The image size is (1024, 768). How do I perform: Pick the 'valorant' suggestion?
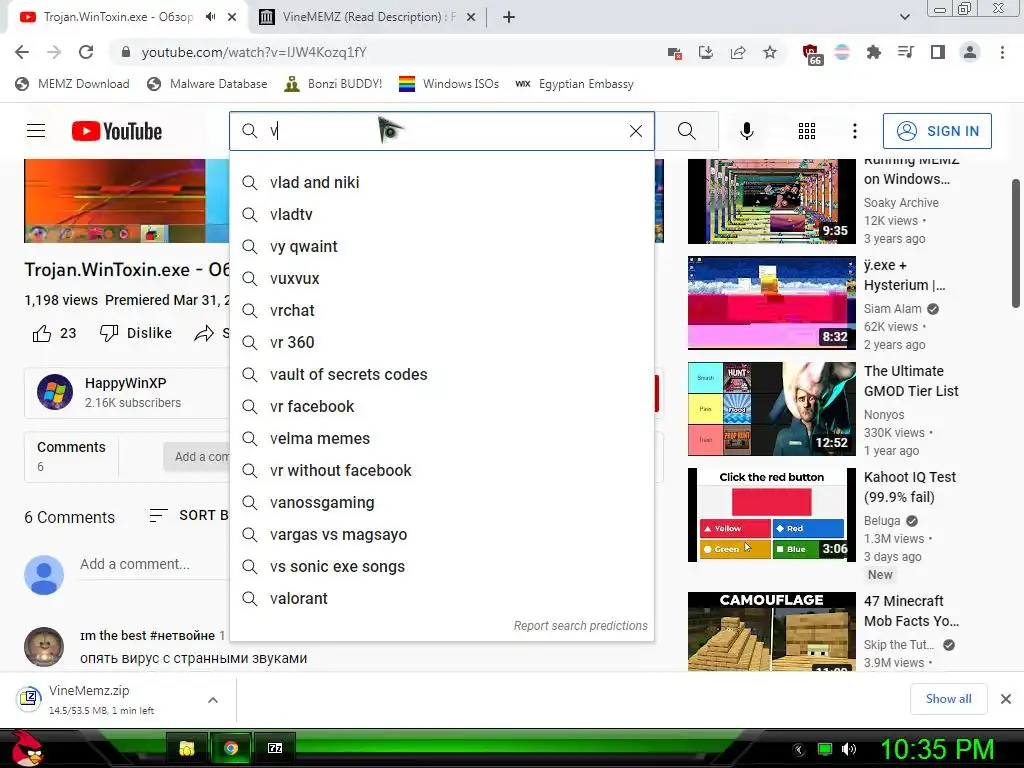click(x=442, y=598)
